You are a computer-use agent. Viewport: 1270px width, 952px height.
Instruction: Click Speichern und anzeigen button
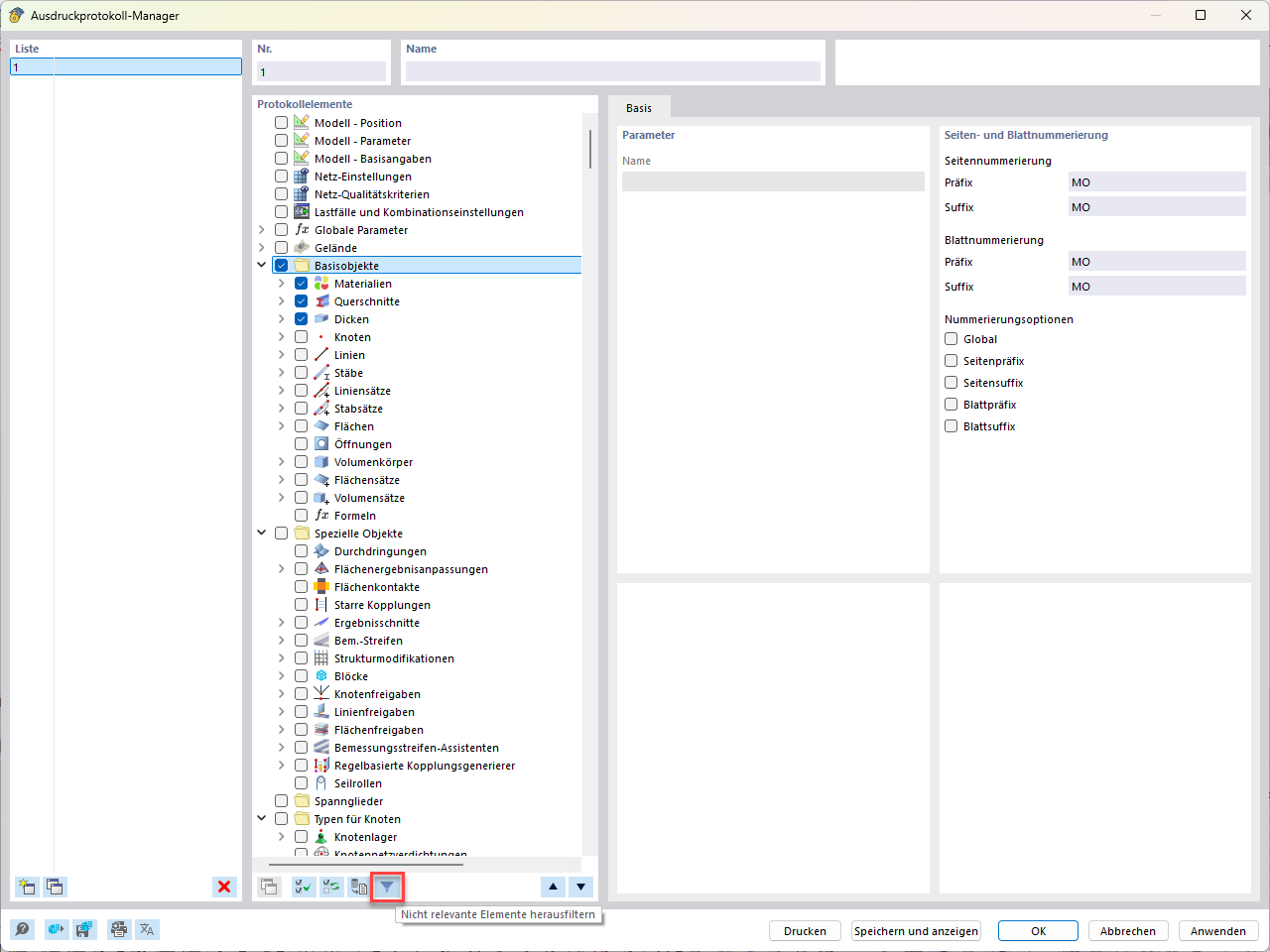coord(917,931)
